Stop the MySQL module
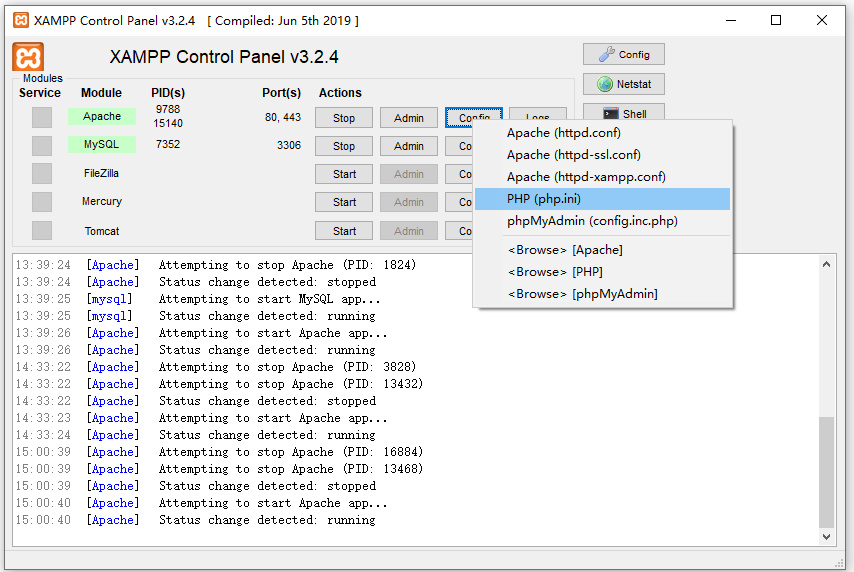The width and height of the screenshot is (854, 572). [x=344, y=146]
